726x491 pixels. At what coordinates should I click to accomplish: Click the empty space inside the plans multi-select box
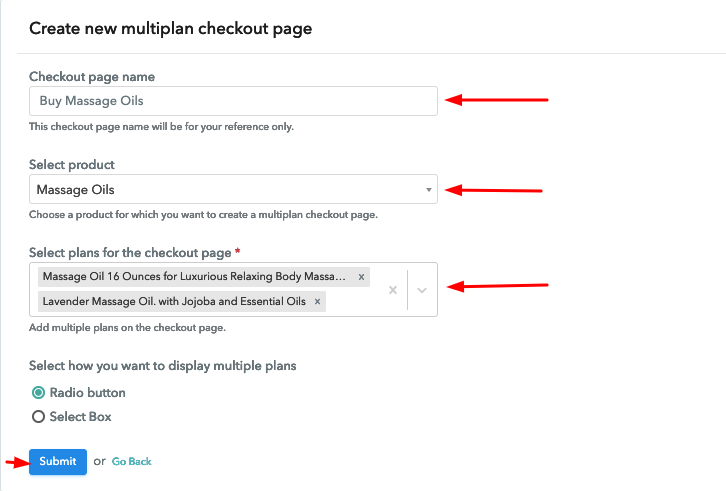click(x=355, y=302)
